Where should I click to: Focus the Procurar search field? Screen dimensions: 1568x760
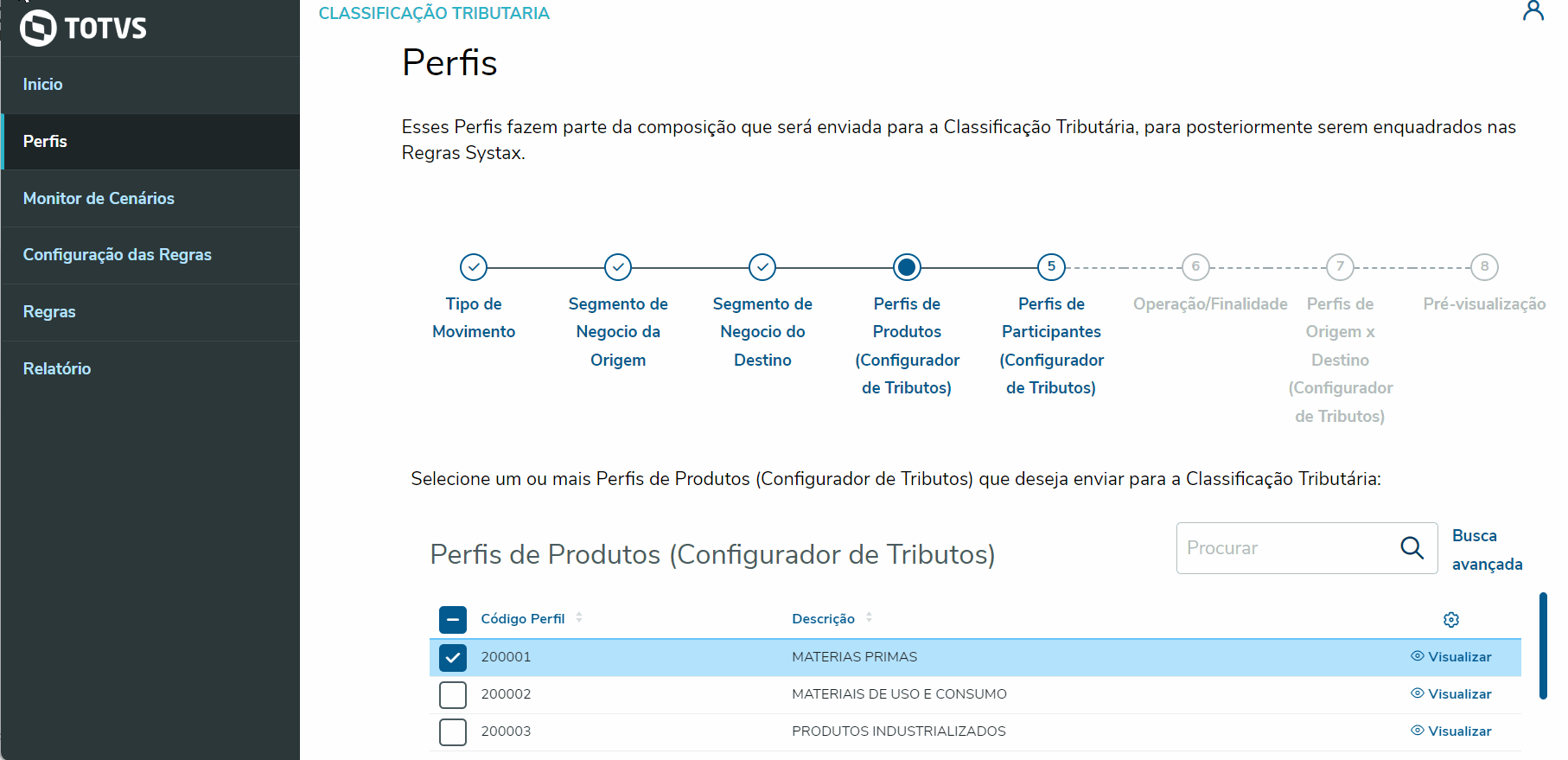tap(1284, 548)
